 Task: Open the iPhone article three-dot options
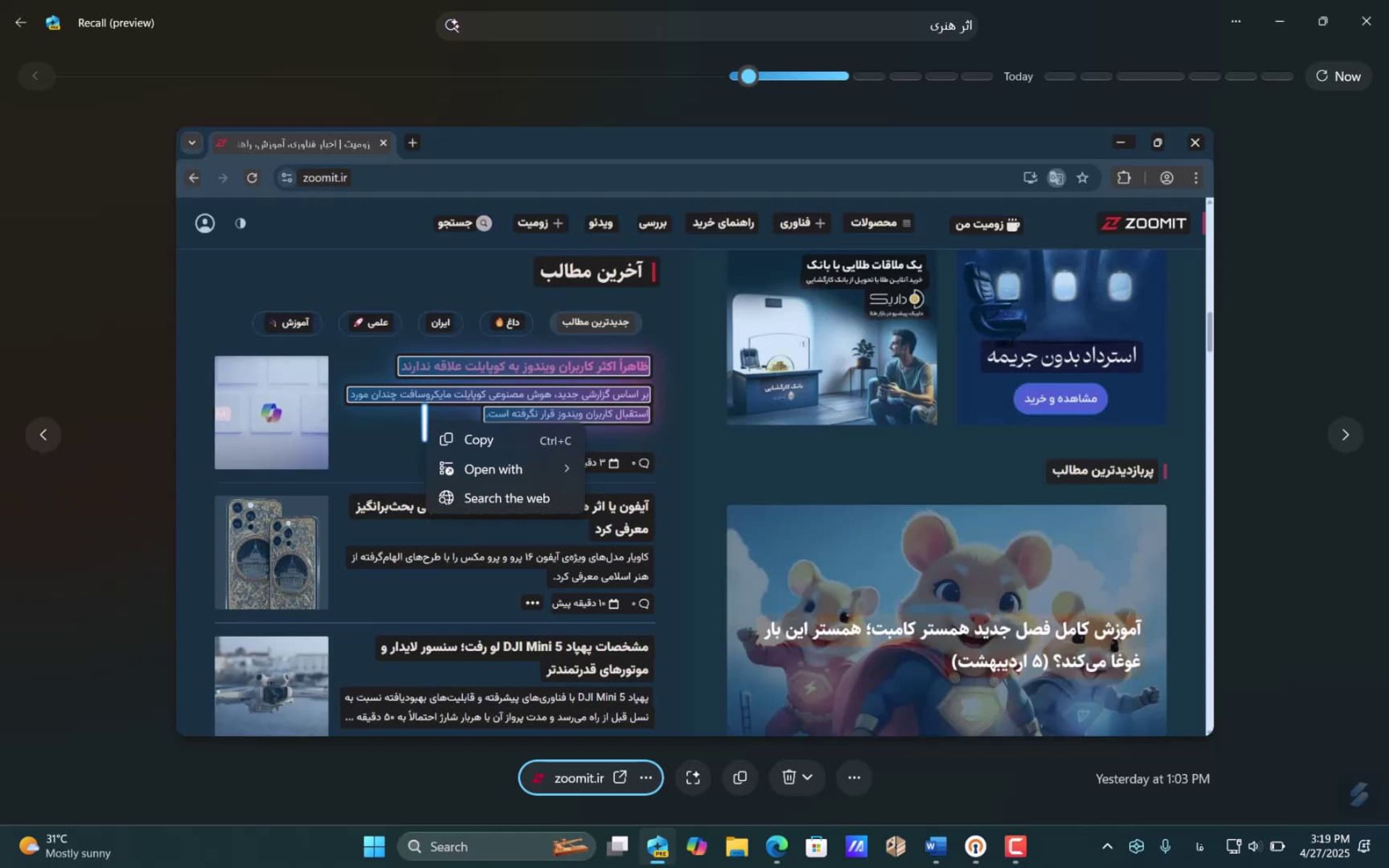[532, 603]
